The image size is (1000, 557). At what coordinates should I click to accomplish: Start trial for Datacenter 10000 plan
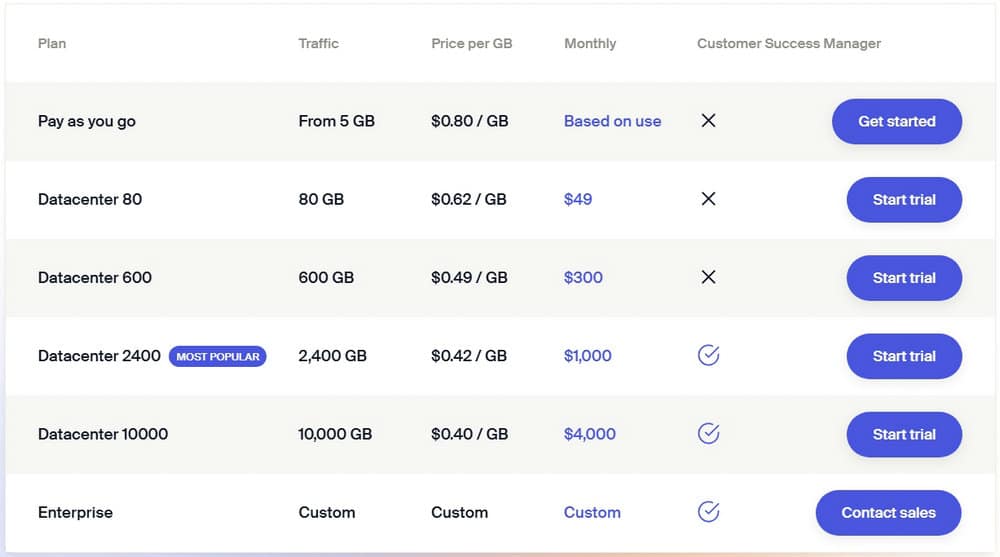(904, 434)
